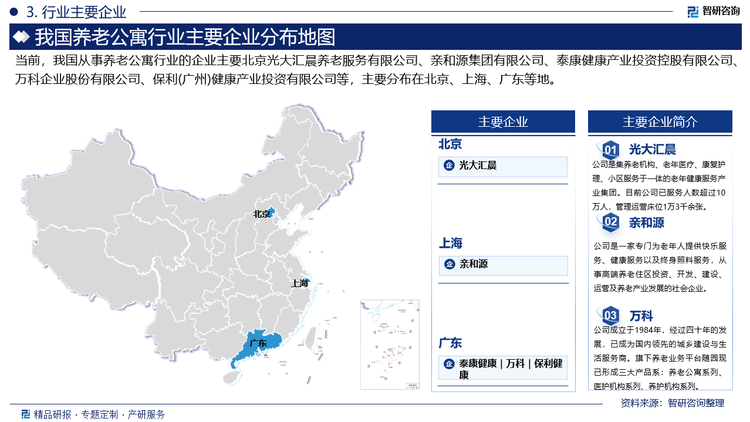Screen dimensions: 750x422
Task: Click the footer logo icon before 精品研报
Action: 26,414
